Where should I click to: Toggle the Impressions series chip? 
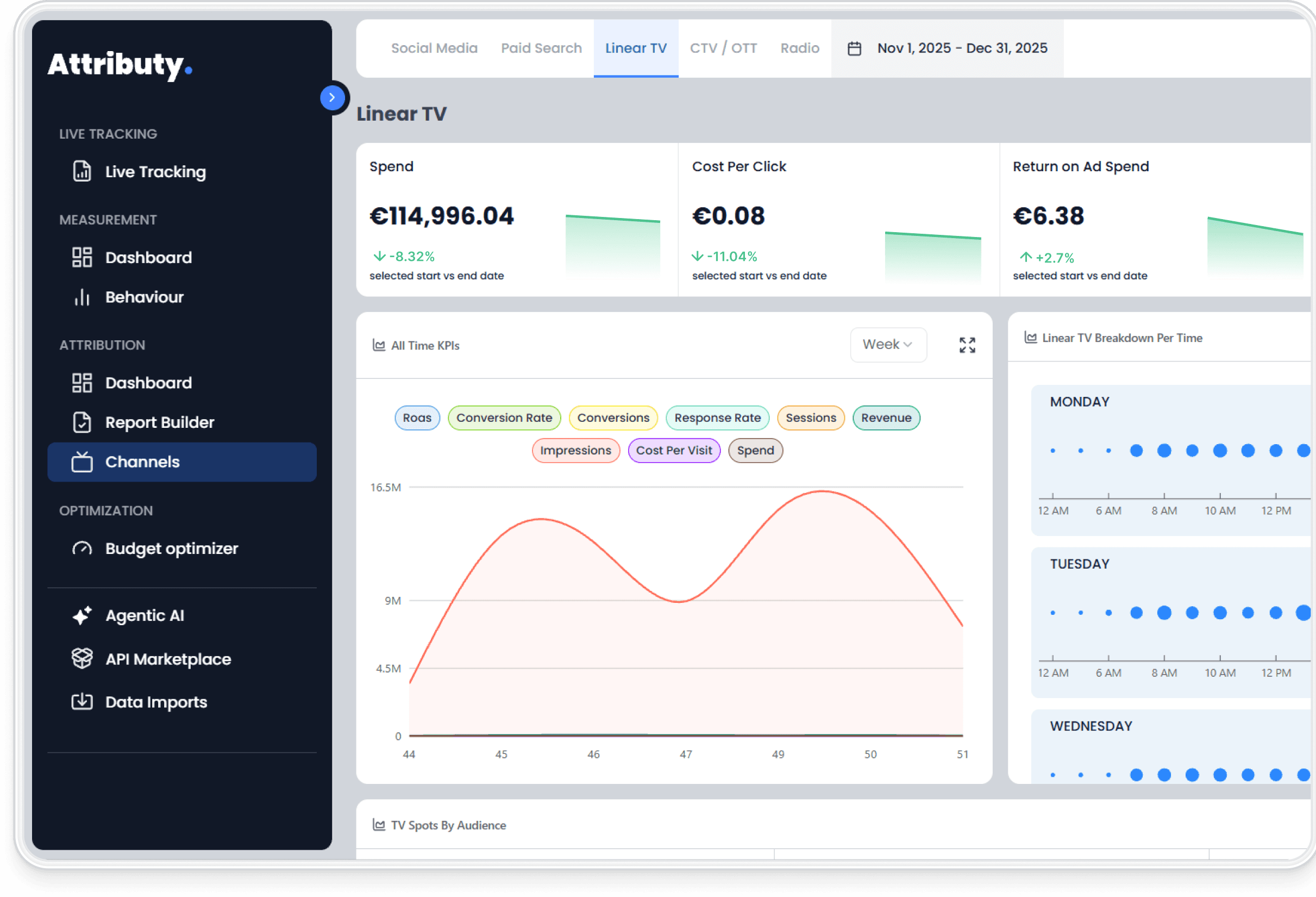[575, 451]
